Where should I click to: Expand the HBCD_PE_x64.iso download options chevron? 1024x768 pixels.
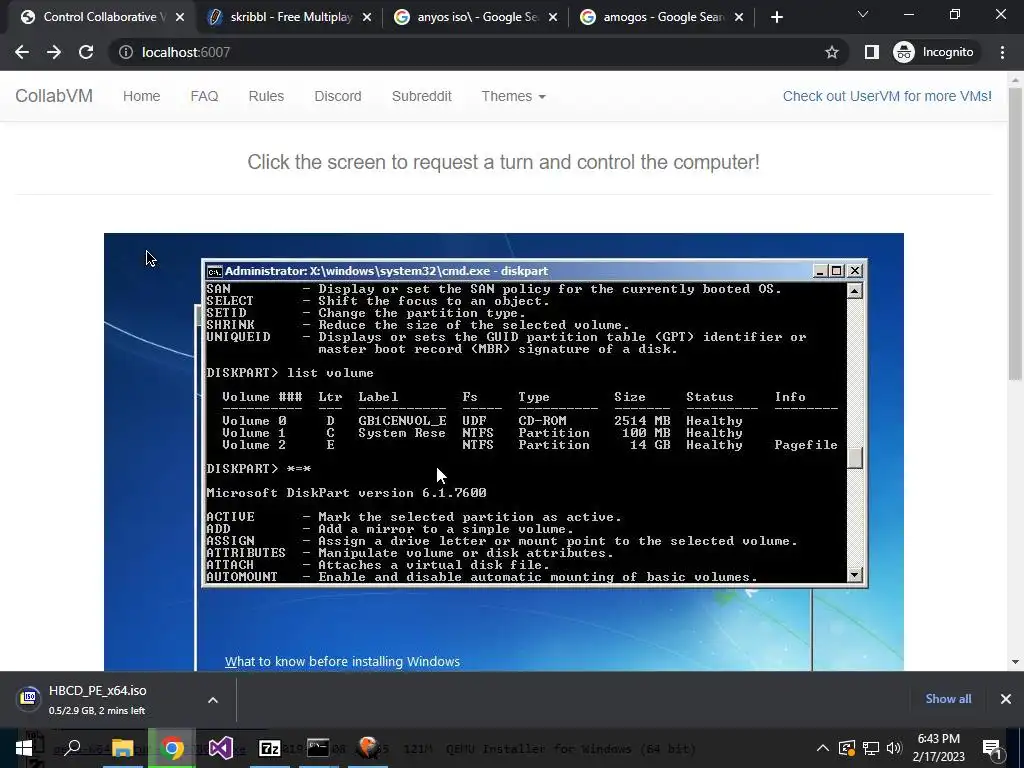tap(213, 699)
